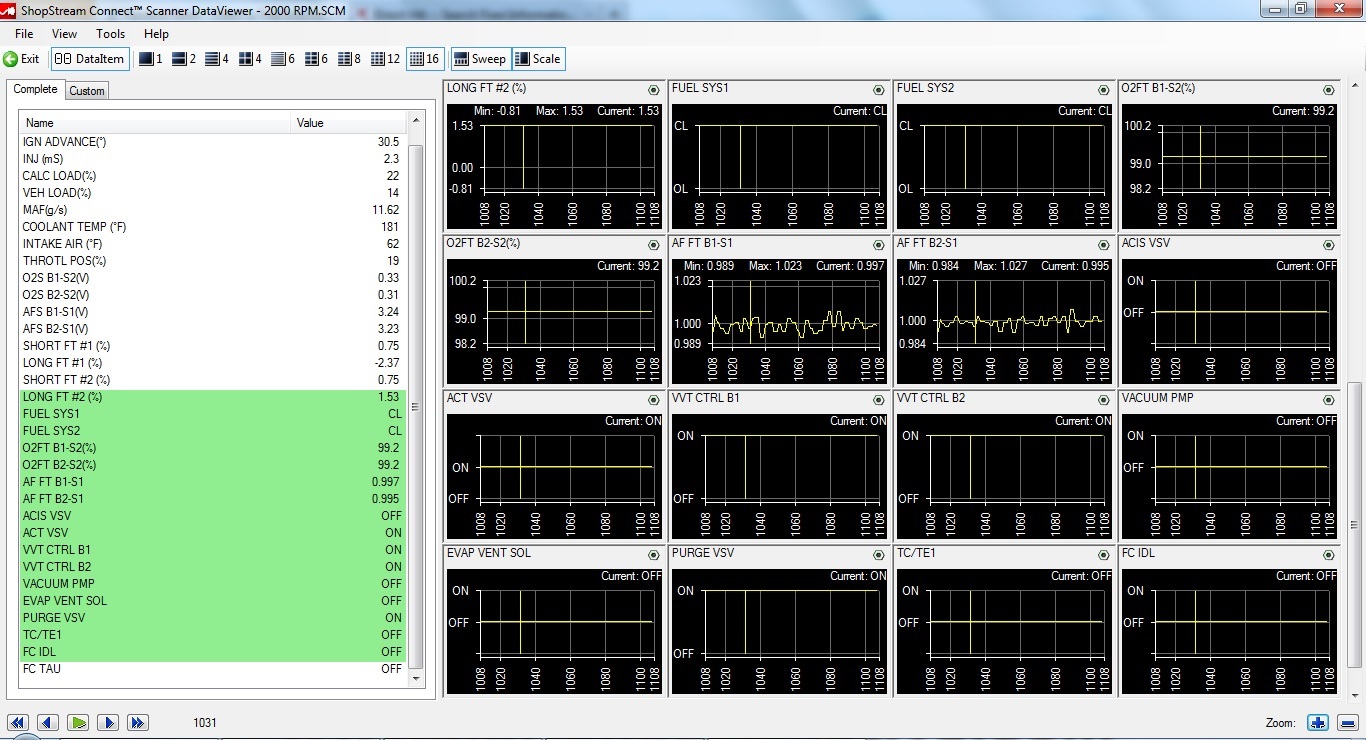Click the green Exit arrow button
Screen dimensions: 1366x740
(22, 59)
